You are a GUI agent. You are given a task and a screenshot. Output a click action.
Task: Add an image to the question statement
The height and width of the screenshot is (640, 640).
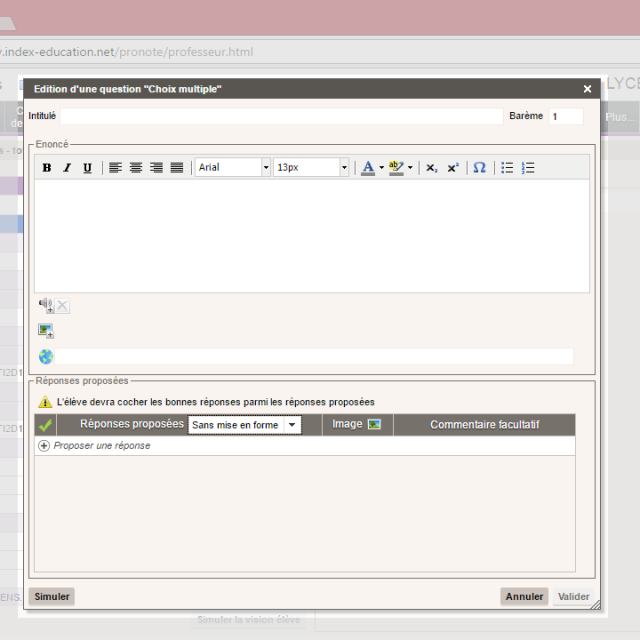coord(46,331)
